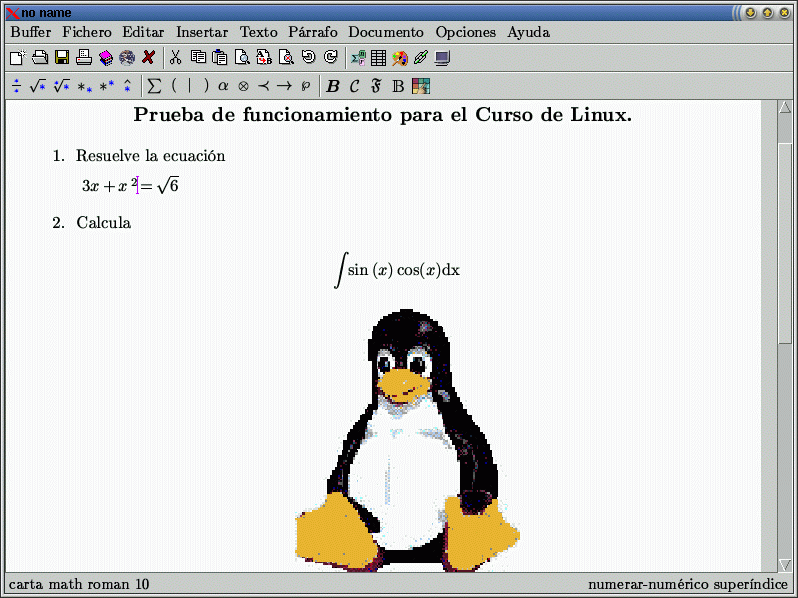
Task: Cut the selection with the scissors icon
Action: (x=176, y=57)
